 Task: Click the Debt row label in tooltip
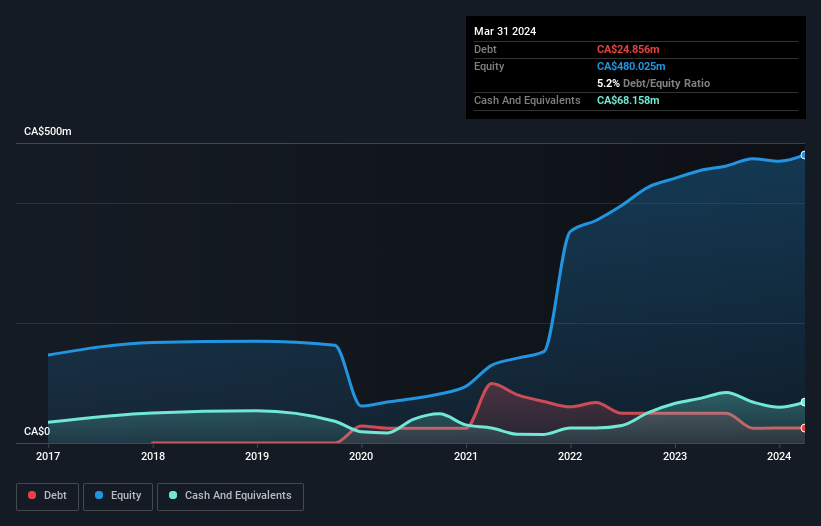[x=485, y=49]
